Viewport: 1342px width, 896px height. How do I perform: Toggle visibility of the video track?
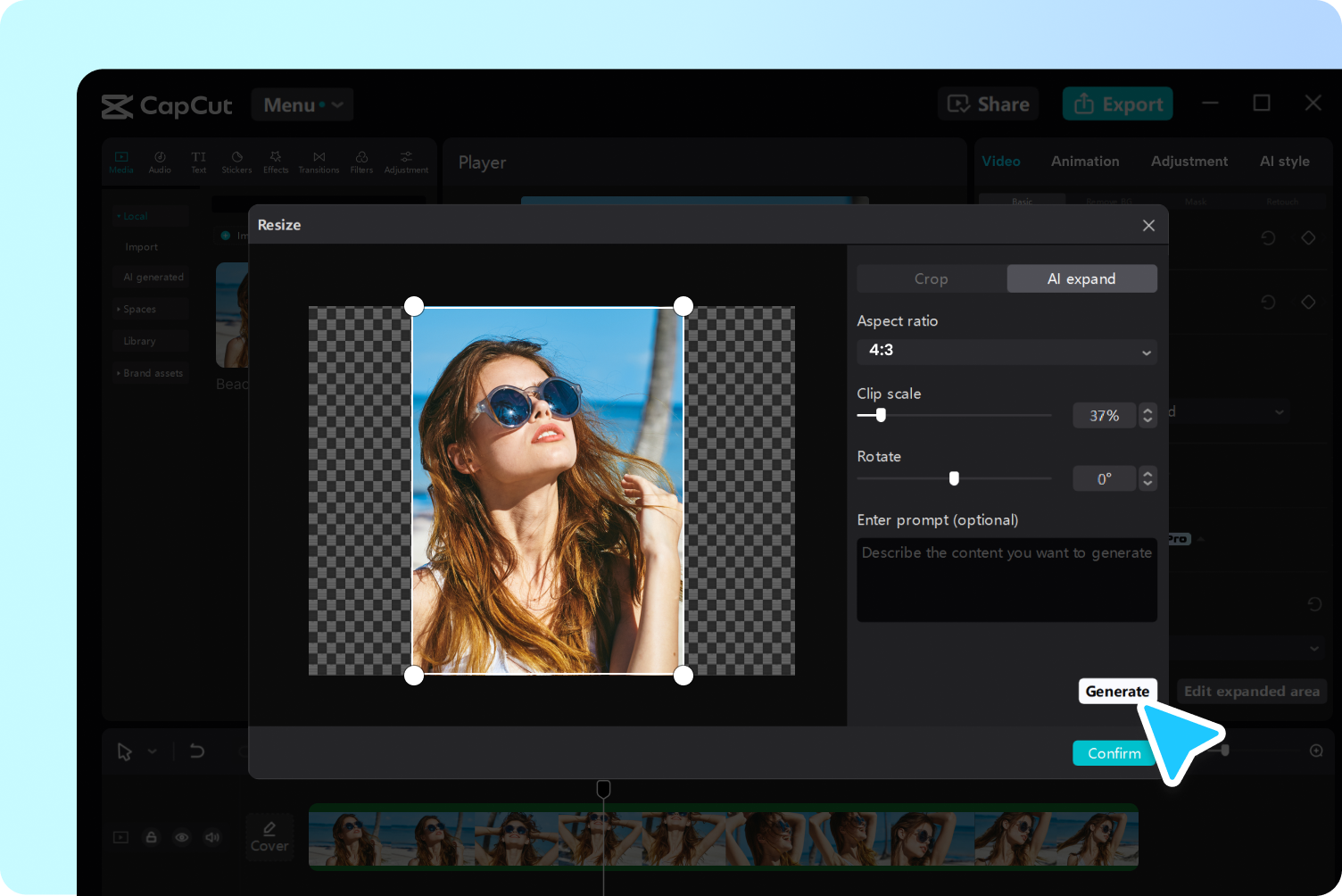pos(181,837)
